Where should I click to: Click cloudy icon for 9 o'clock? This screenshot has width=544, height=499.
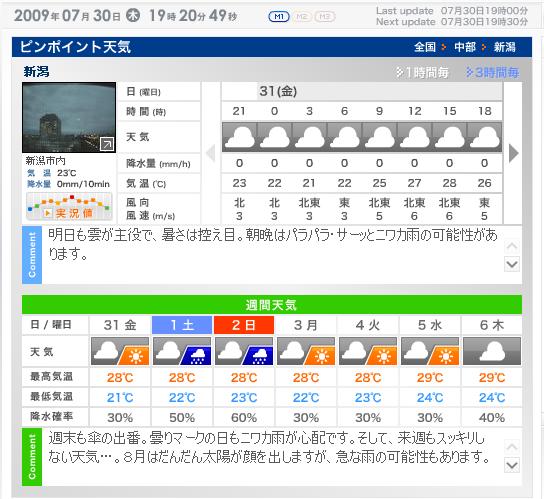[x=380, y=137]
